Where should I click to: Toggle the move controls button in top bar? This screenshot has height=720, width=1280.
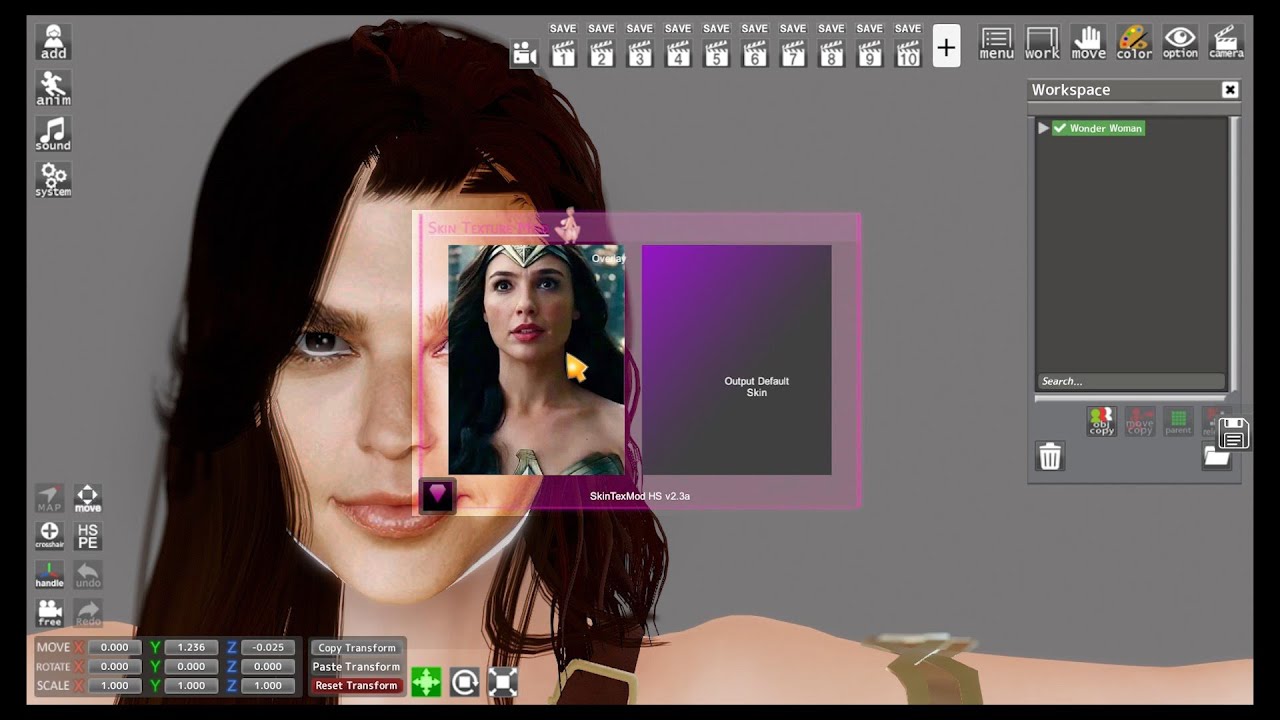[x=1088, y=43]
